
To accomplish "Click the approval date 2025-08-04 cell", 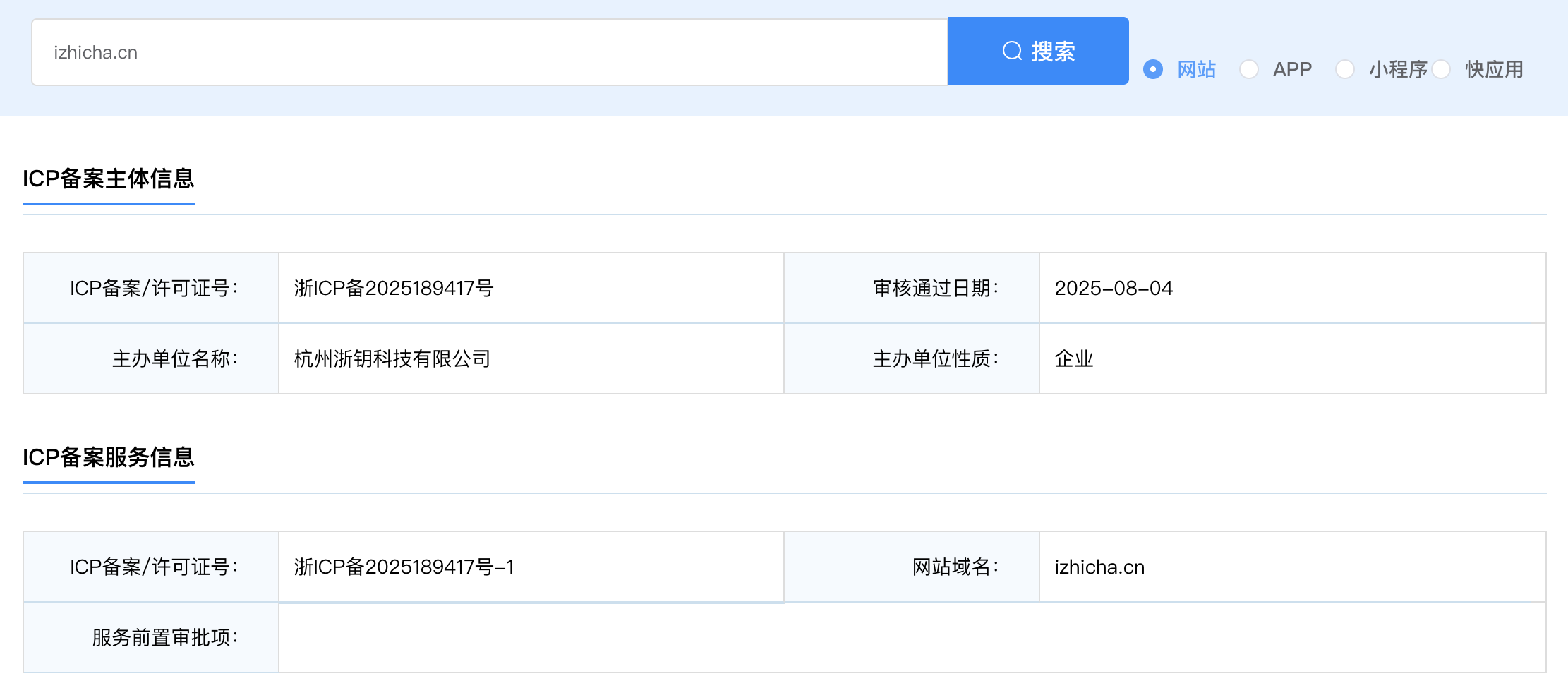I will 1293,288.
